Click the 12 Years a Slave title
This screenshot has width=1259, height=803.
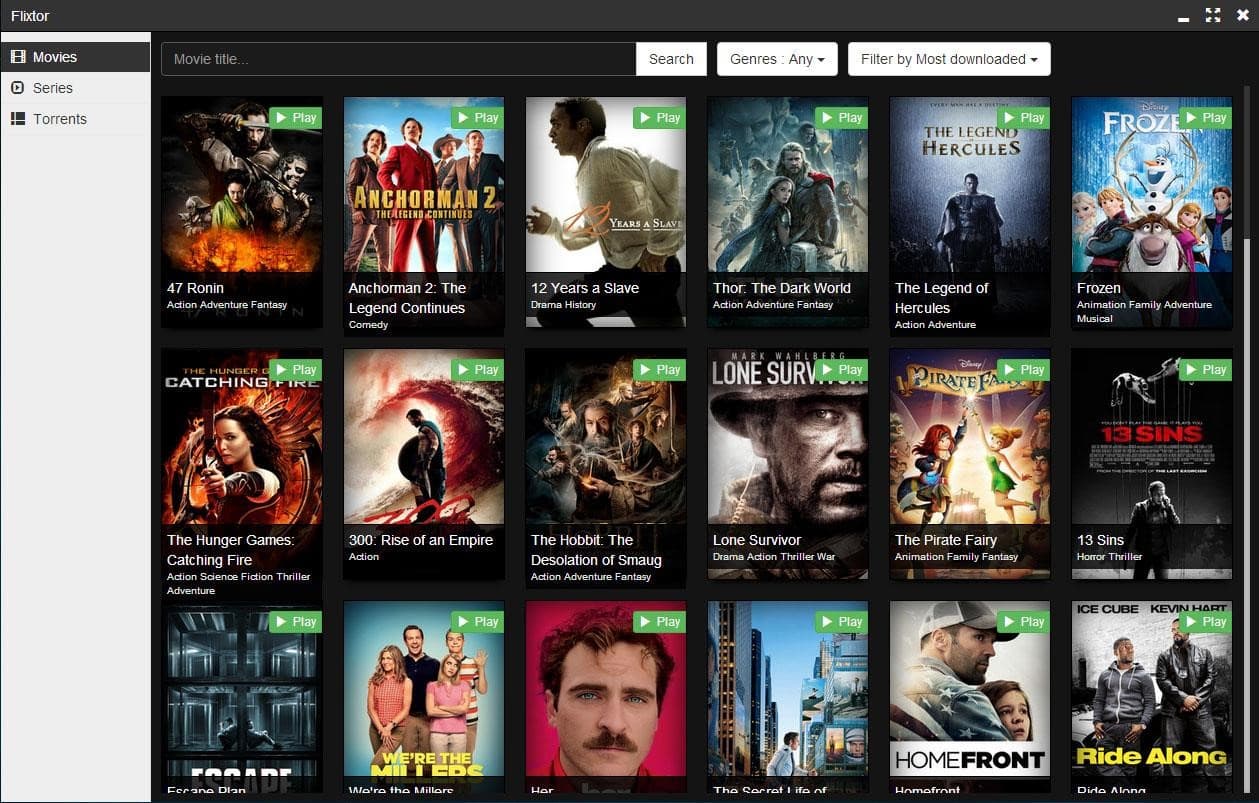point(585,288)
